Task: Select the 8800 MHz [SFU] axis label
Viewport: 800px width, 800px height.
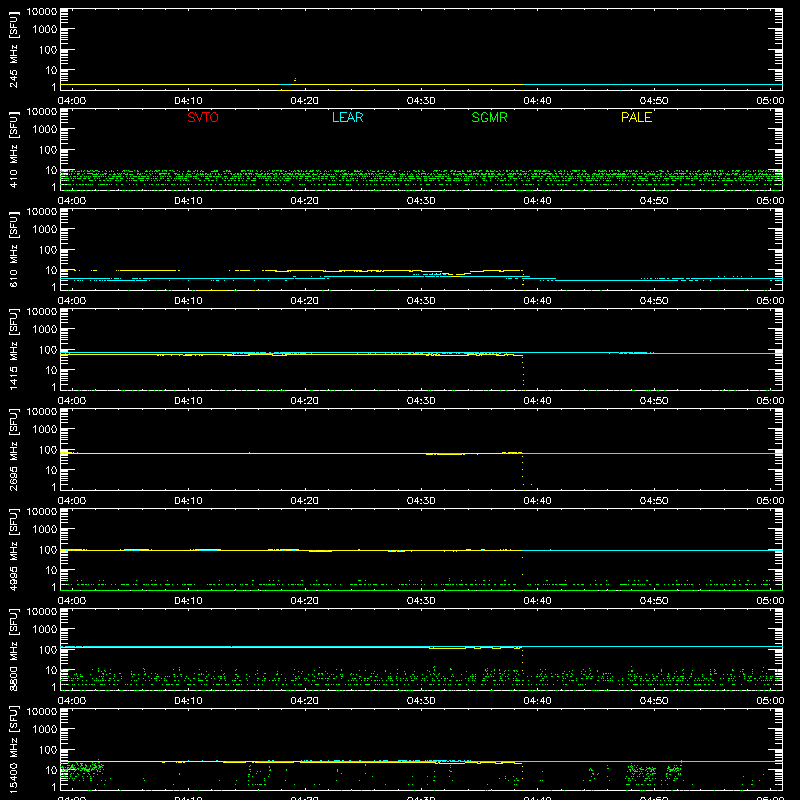Action: point(13,649)
